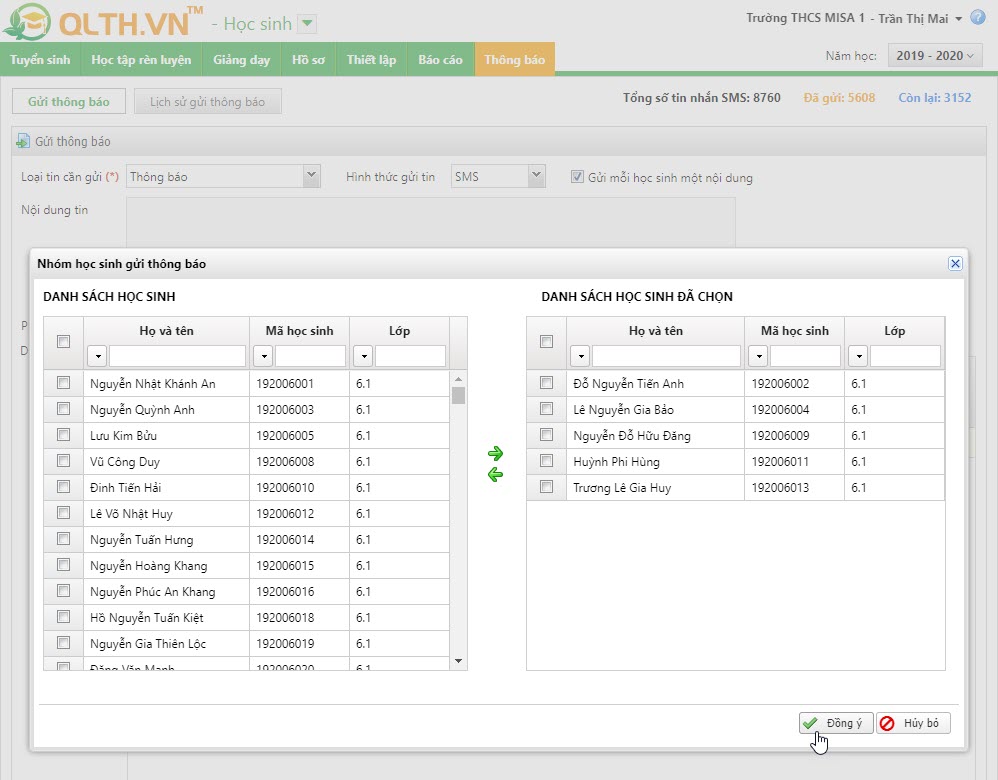Tick checkbox for Trương Lê Gia Huy
998x780 pixels.
click(547, 487)
